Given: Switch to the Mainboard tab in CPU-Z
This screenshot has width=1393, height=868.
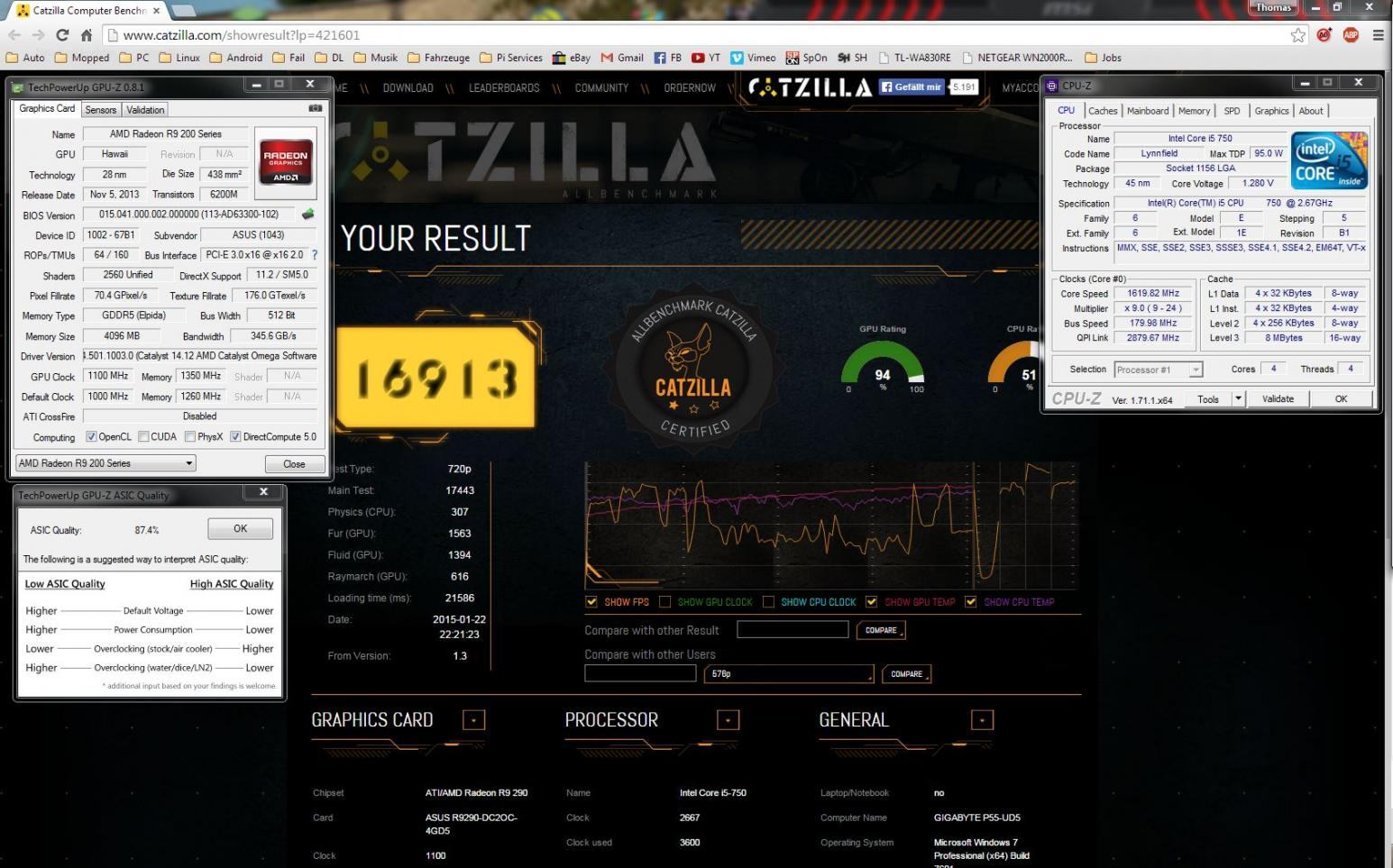Looking at the screenshot, I should tap(1147, 111).
